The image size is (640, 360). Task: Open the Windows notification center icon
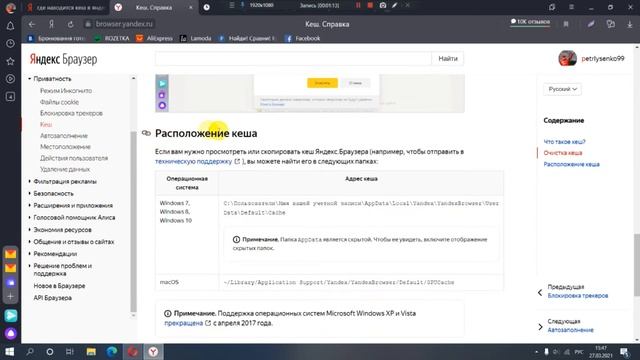click(624, 351)
